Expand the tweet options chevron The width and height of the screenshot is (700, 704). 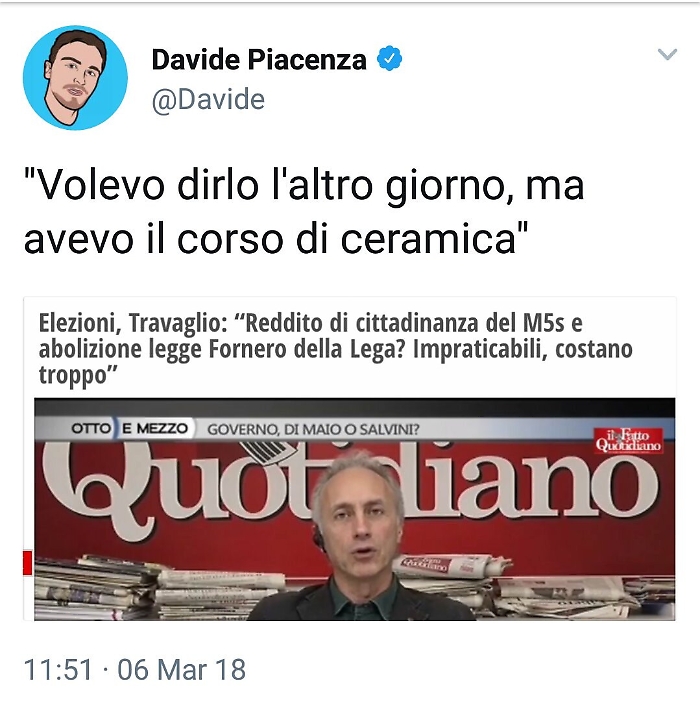point(667,54)
